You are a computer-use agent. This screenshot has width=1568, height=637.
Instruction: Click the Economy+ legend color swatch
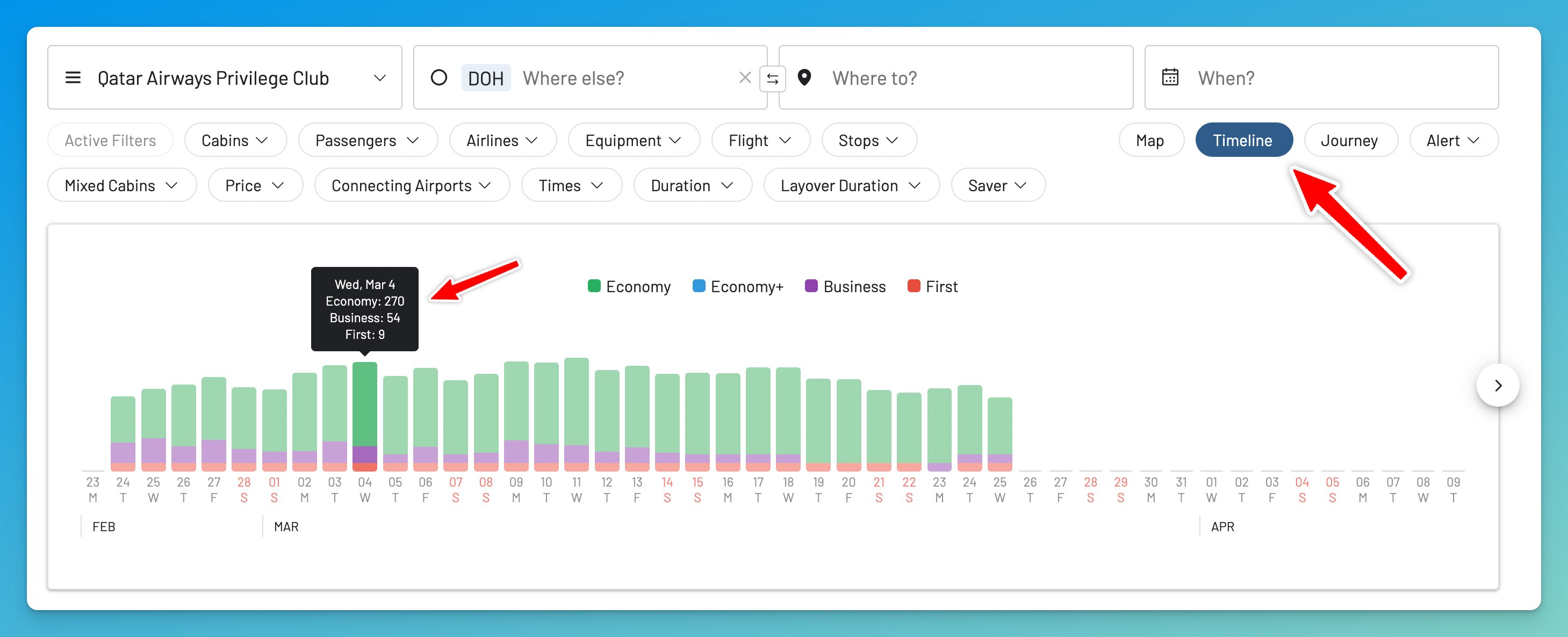(699, 286)
